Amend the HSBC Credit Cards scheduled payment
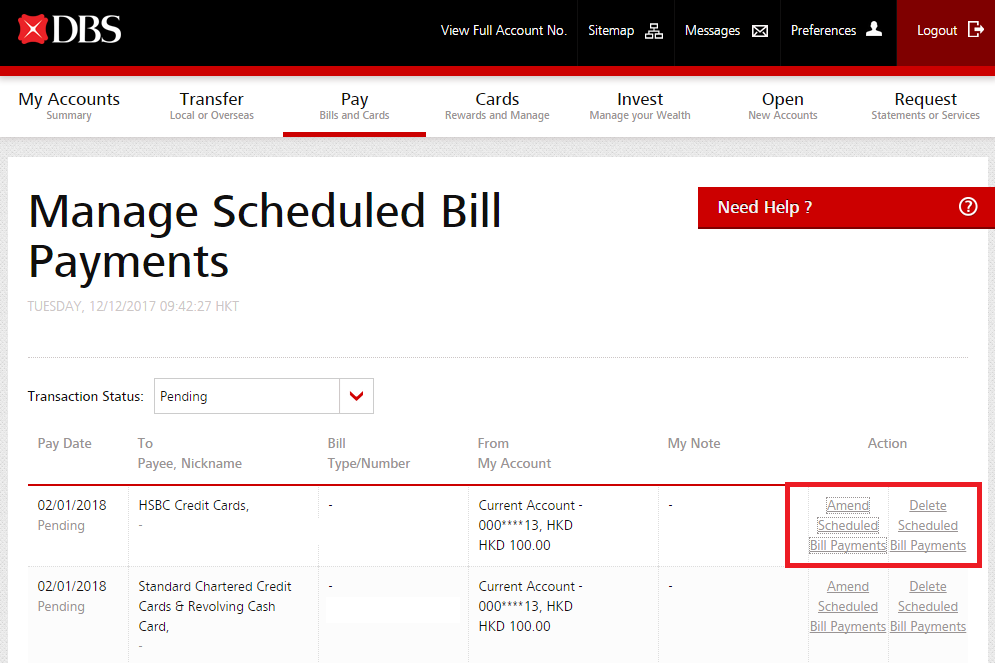The height and width of the screenshot is (663, 995). pyautogui.click(x=848, y=525)
